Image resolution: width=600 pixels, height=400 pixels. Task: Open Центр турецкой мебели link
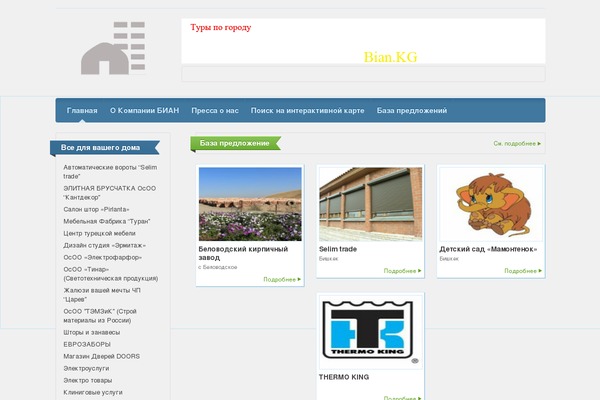[x=99, y=233]
